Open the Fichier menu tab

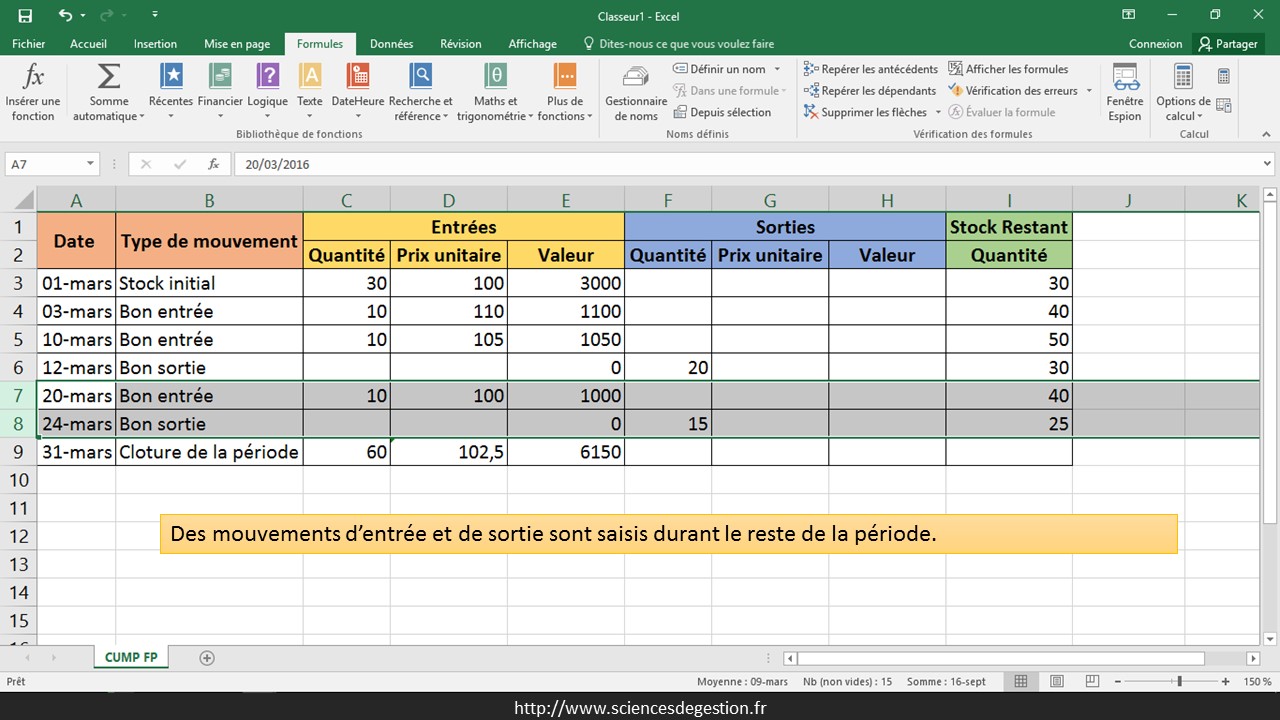coord(29,44)
